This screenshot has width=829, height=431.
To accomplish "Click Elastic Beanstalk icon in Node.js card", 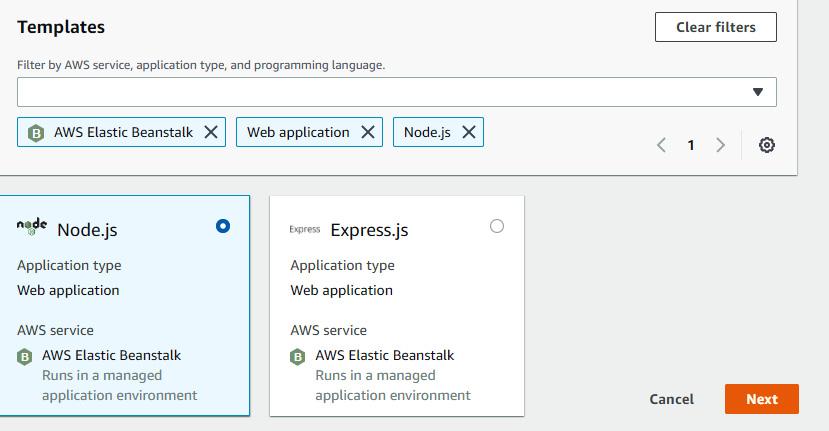I will pos(24,357).
